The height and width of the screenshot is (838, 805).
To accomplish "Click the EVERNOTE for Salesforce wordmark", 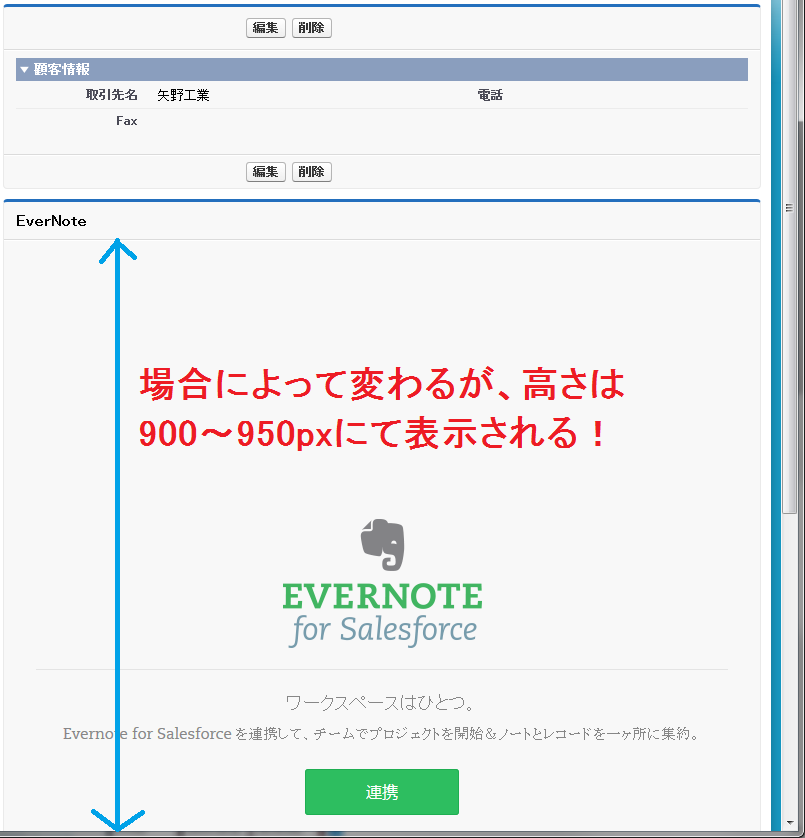I will click(x=383, y=615).
